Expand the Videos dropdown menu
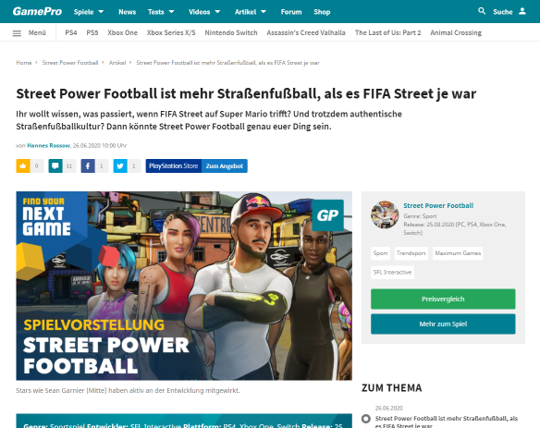Viewport: 540px width, 428px height. [204, 12]
